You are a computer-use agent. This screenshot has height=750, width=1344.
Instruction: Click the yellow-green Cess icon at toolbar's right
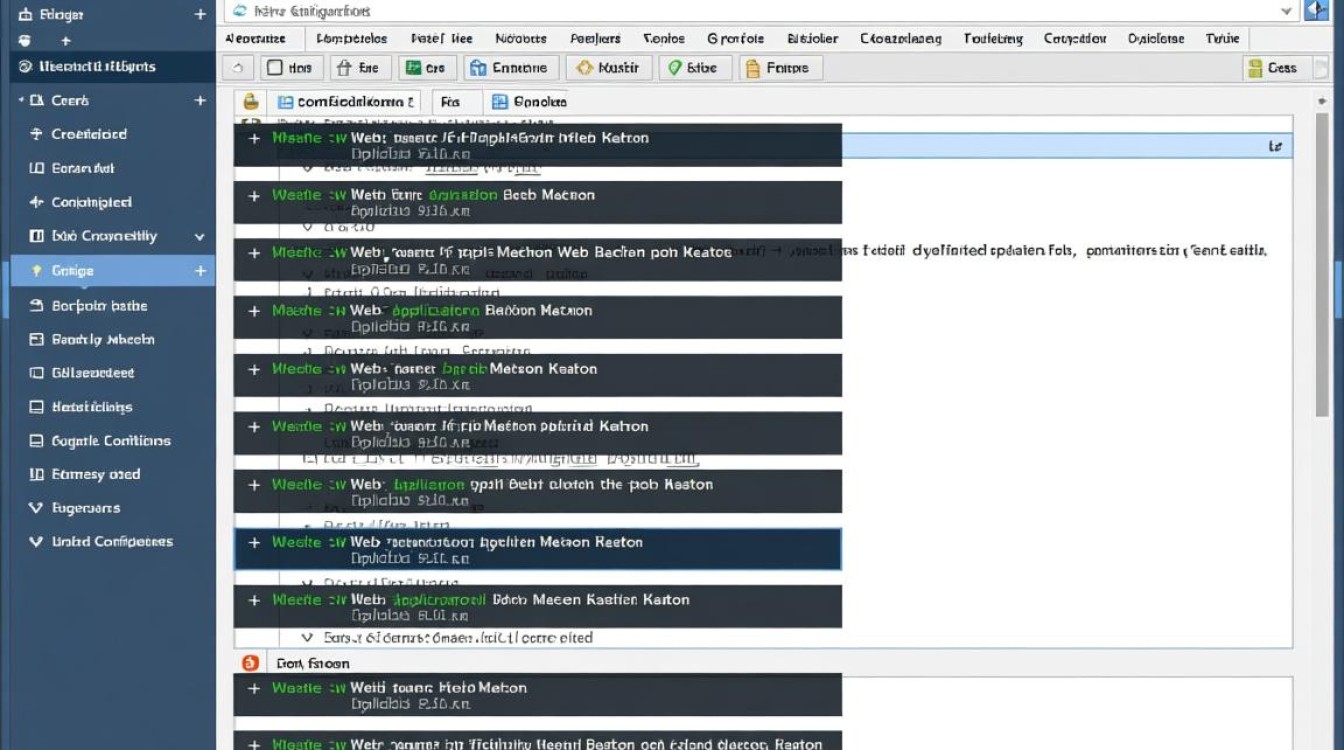tap(1255, 68)
